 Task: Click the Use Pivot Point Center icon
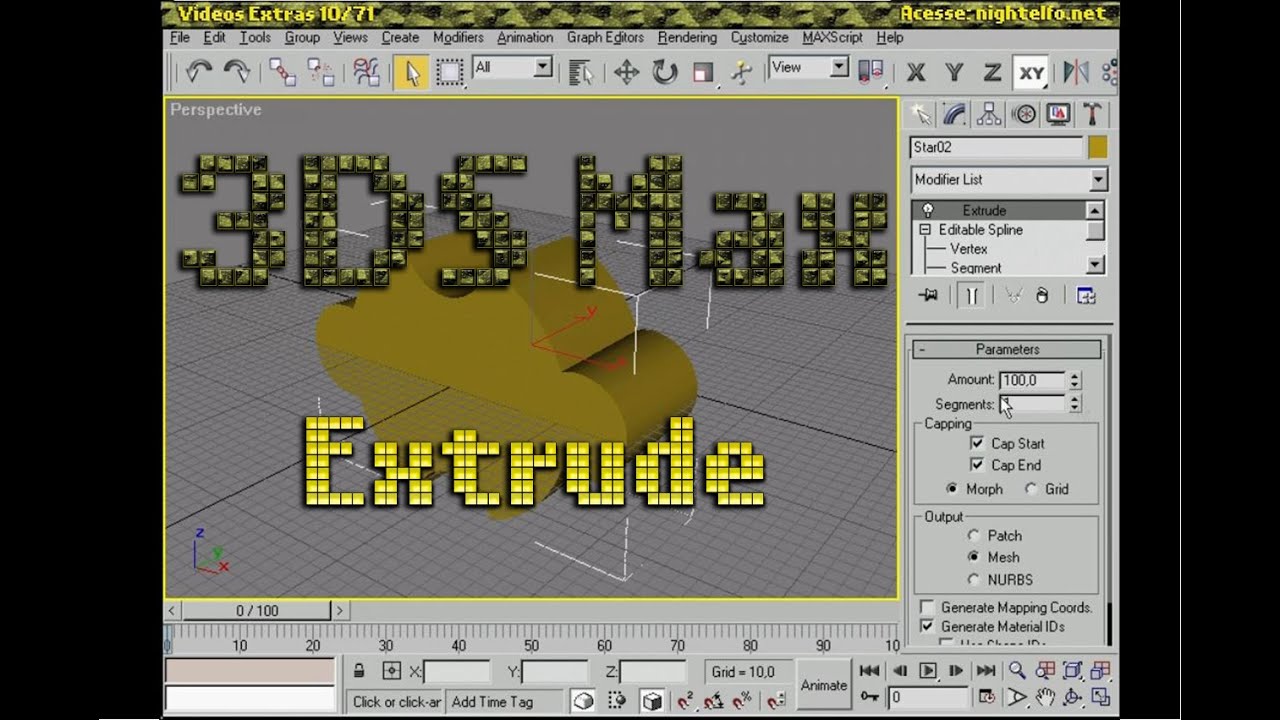(871, 71)
